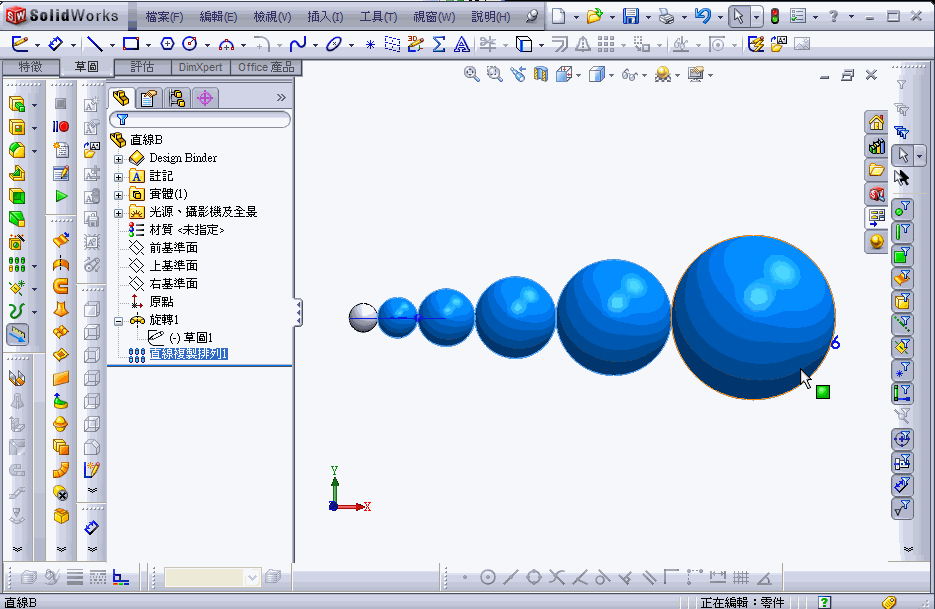Screen dimensions: 935x609
Task: Open the 檔案(F) menu
Action: [x=165, y=17]
